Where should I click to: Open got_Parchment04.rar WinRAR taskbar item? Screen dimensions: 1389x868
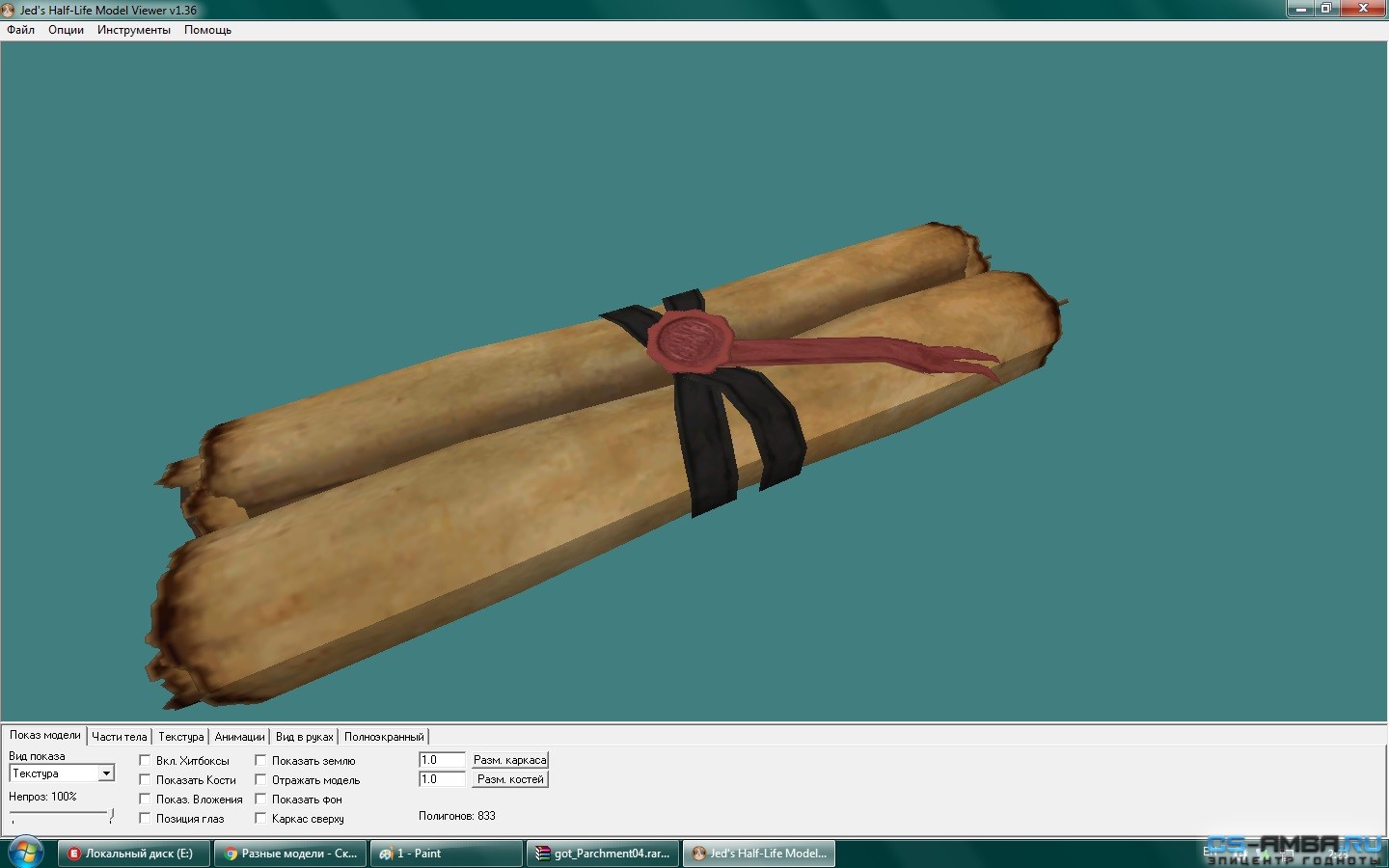(x=603, y=854)
